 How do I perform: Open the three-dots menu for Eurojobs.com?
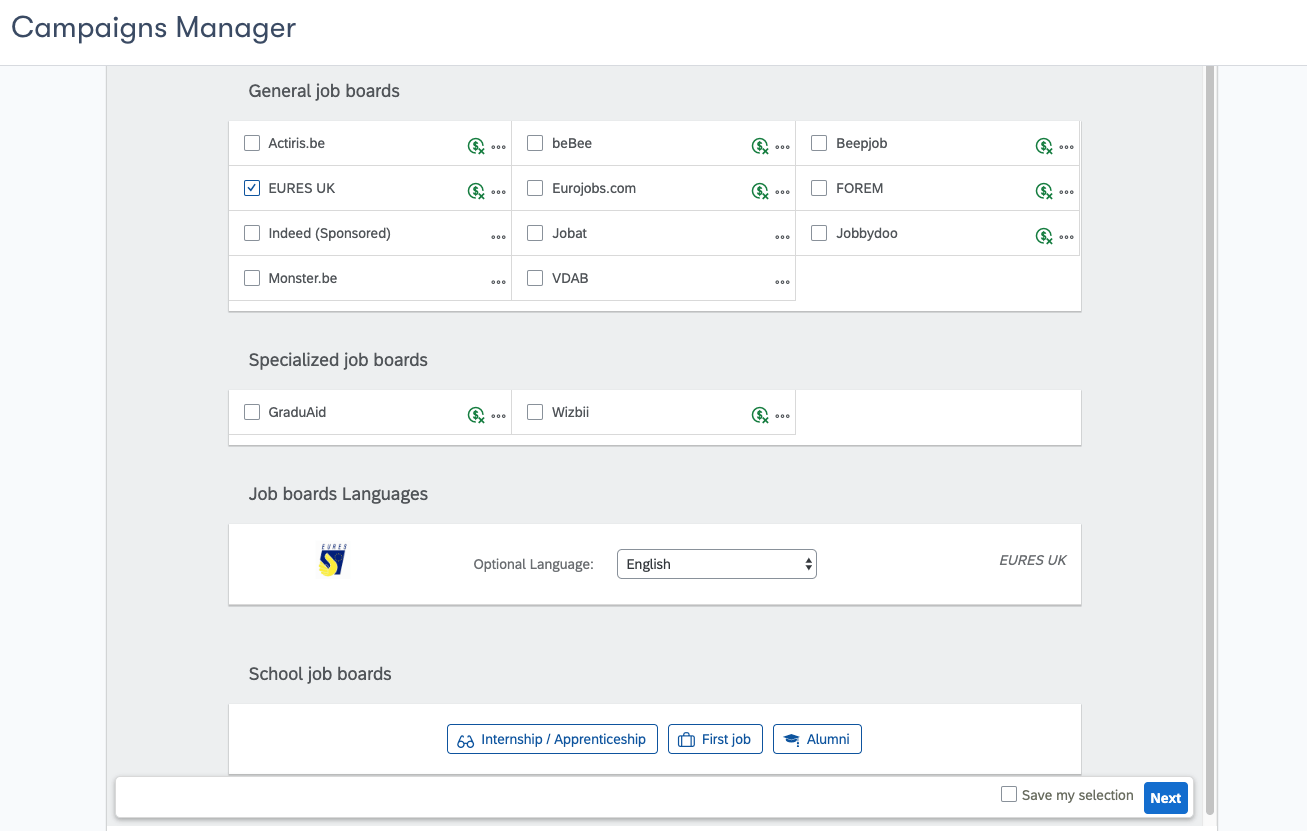click(782, 192)
